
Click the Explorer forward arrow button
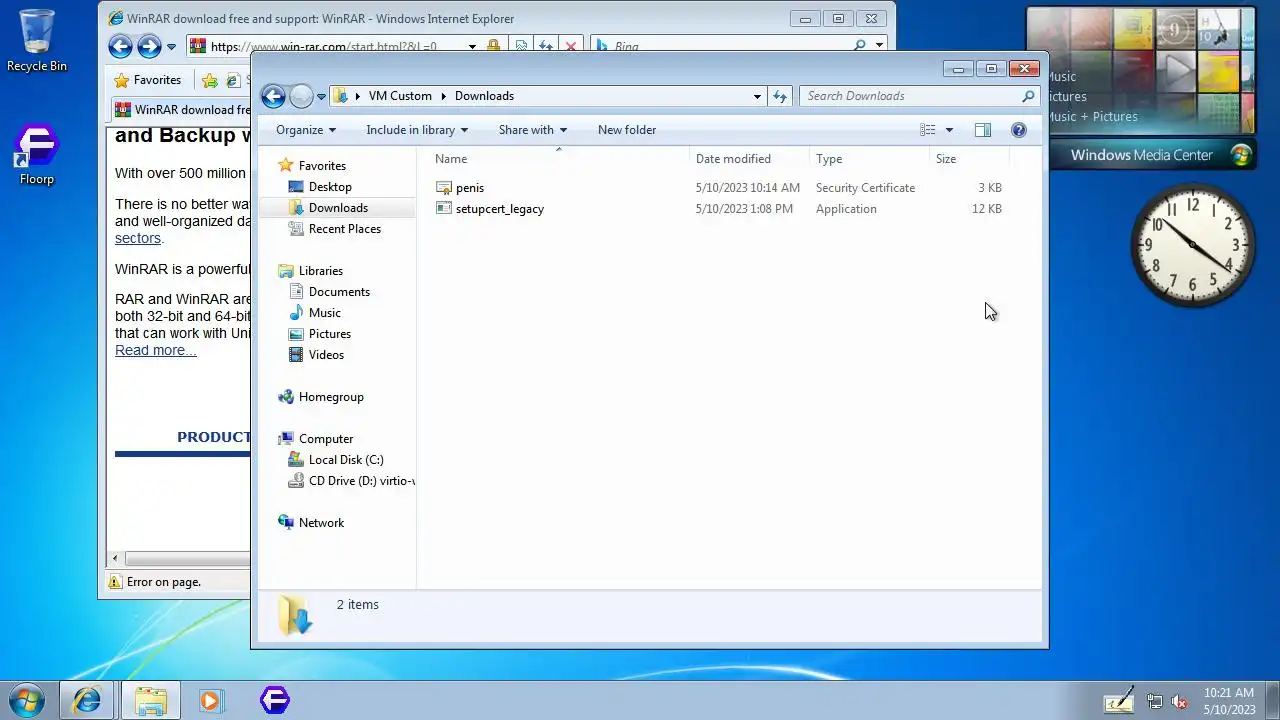pyautogui.click(x=301, y=96)
